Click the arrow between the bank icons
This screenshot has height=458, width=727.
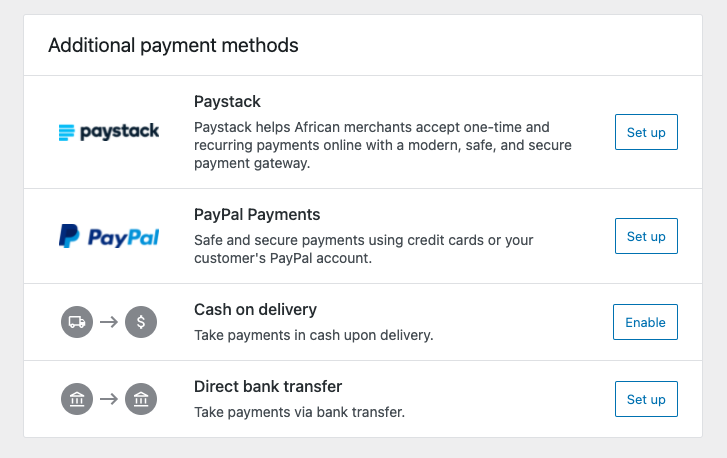pyautogui.click(x=109, y=399)
